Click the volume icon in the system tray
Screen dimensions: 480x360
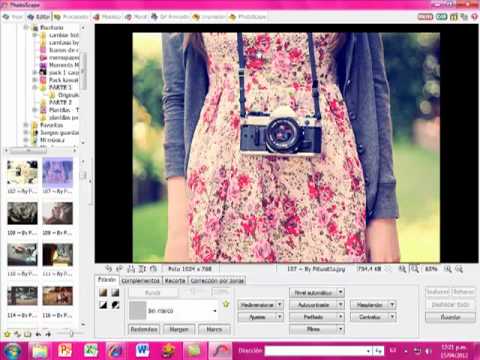point(429,351)
